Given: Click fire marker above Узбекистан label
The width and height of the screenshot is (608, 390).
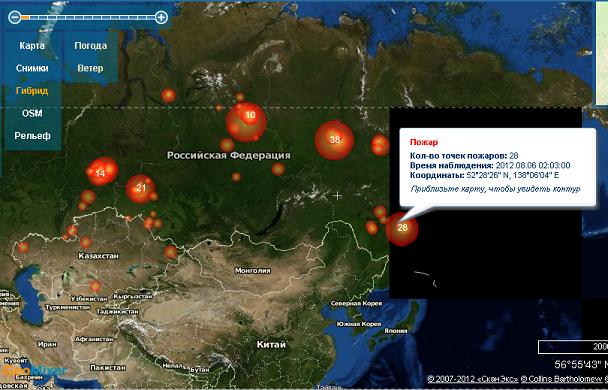Looking at the screenshot, I should coord(95,286).
